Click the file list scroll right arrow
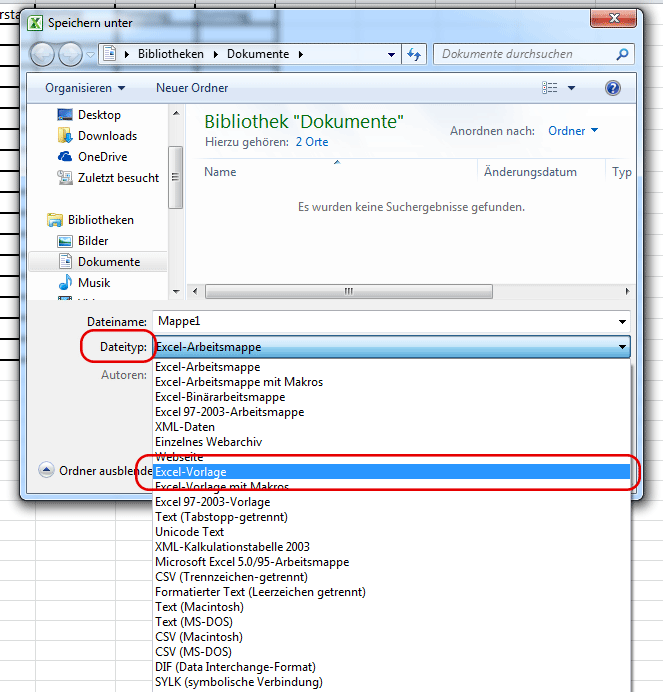 [x=627, y=291]
